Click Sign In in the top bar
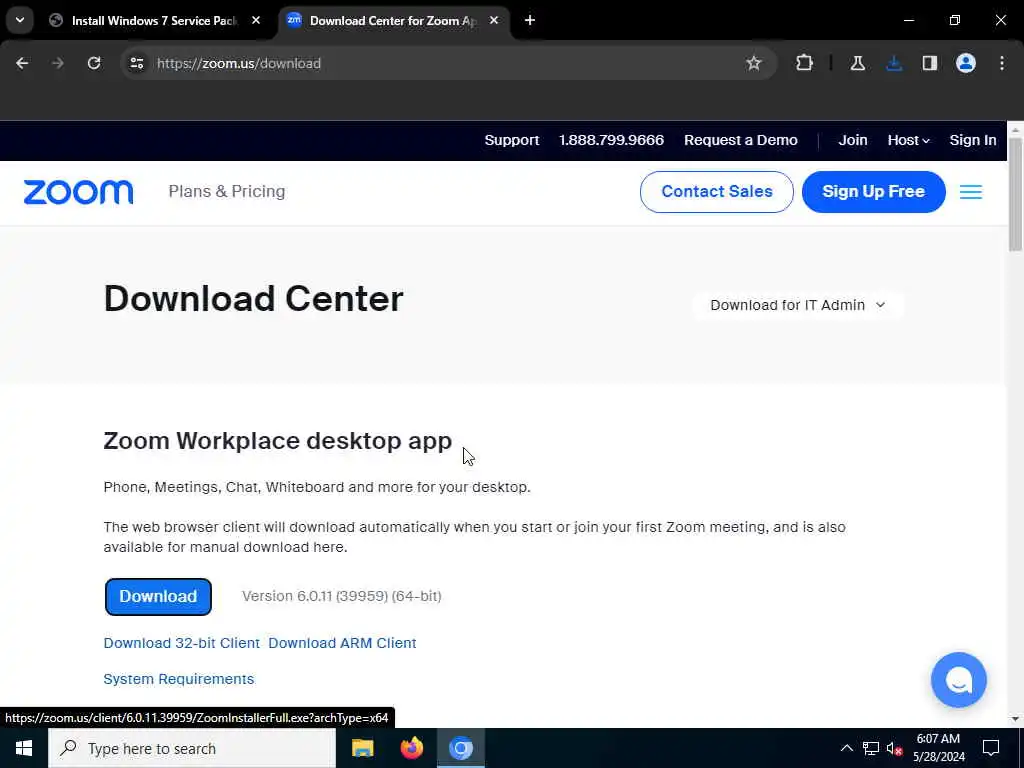 point(972,140)
